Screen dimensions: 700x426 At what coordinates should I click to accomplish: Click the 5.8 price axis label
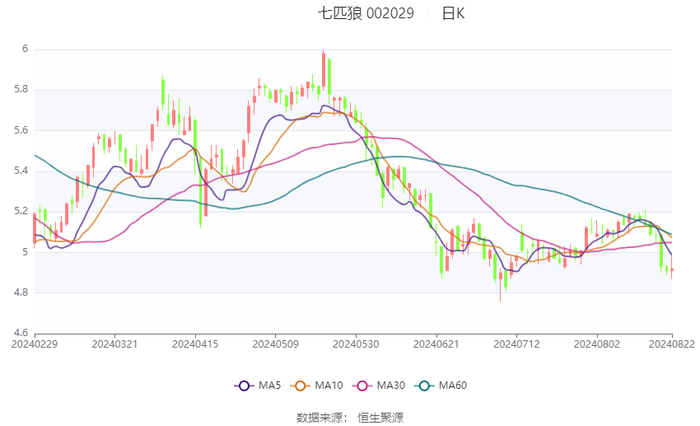coord(22,90)
